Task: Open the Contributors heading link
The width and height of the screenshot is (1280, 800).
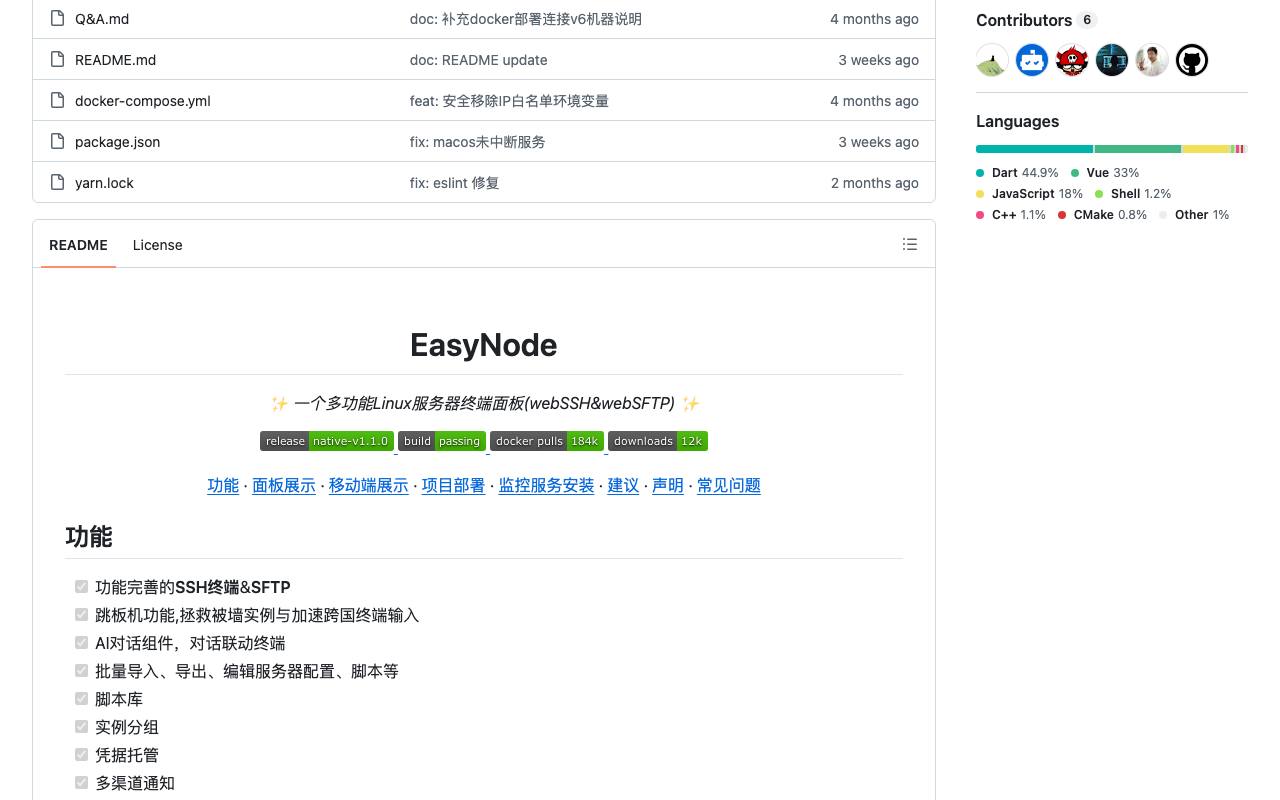Action: pos(1036,20)
